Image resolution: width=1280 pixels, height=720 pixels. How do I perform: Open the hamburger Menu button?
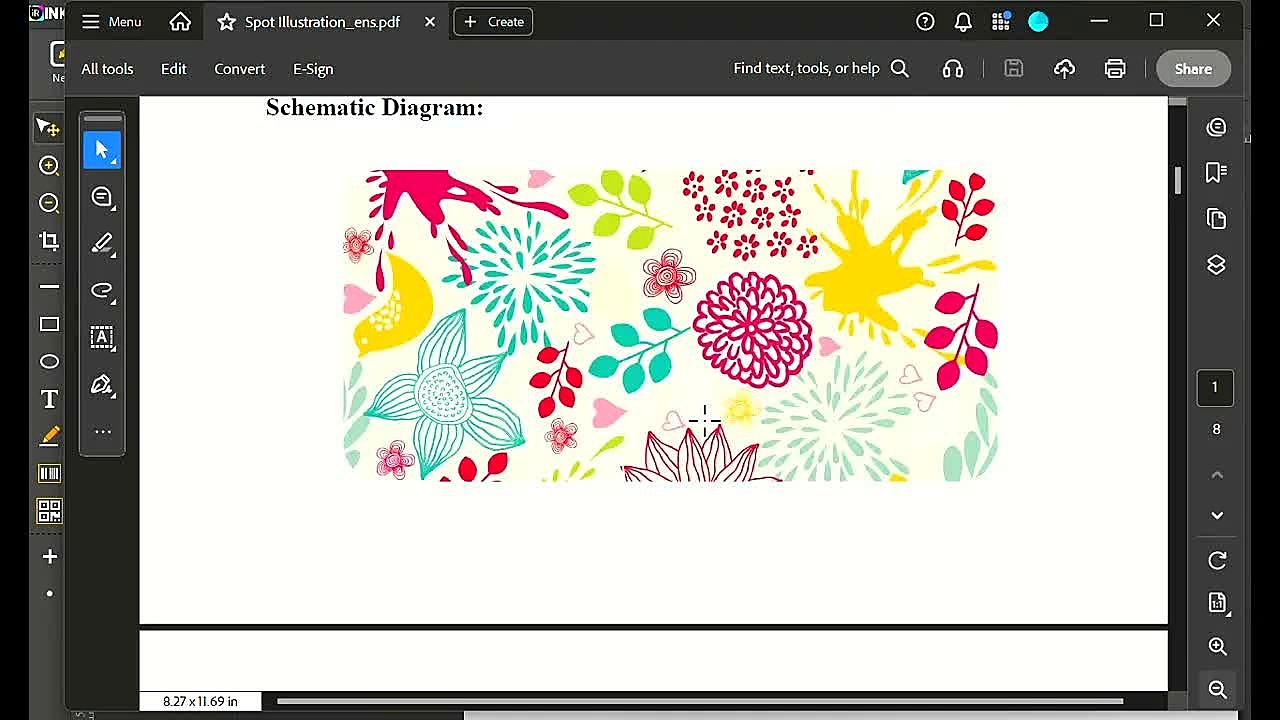pos(111,21)
